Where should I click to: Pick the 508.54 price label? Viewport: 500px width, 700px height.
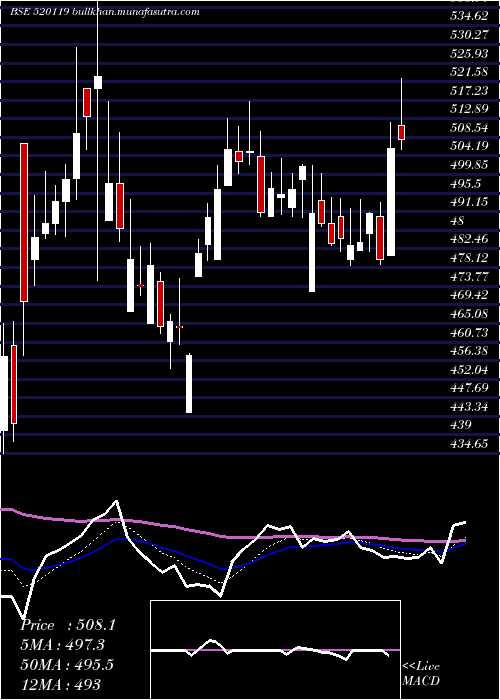tap(469, 128)
